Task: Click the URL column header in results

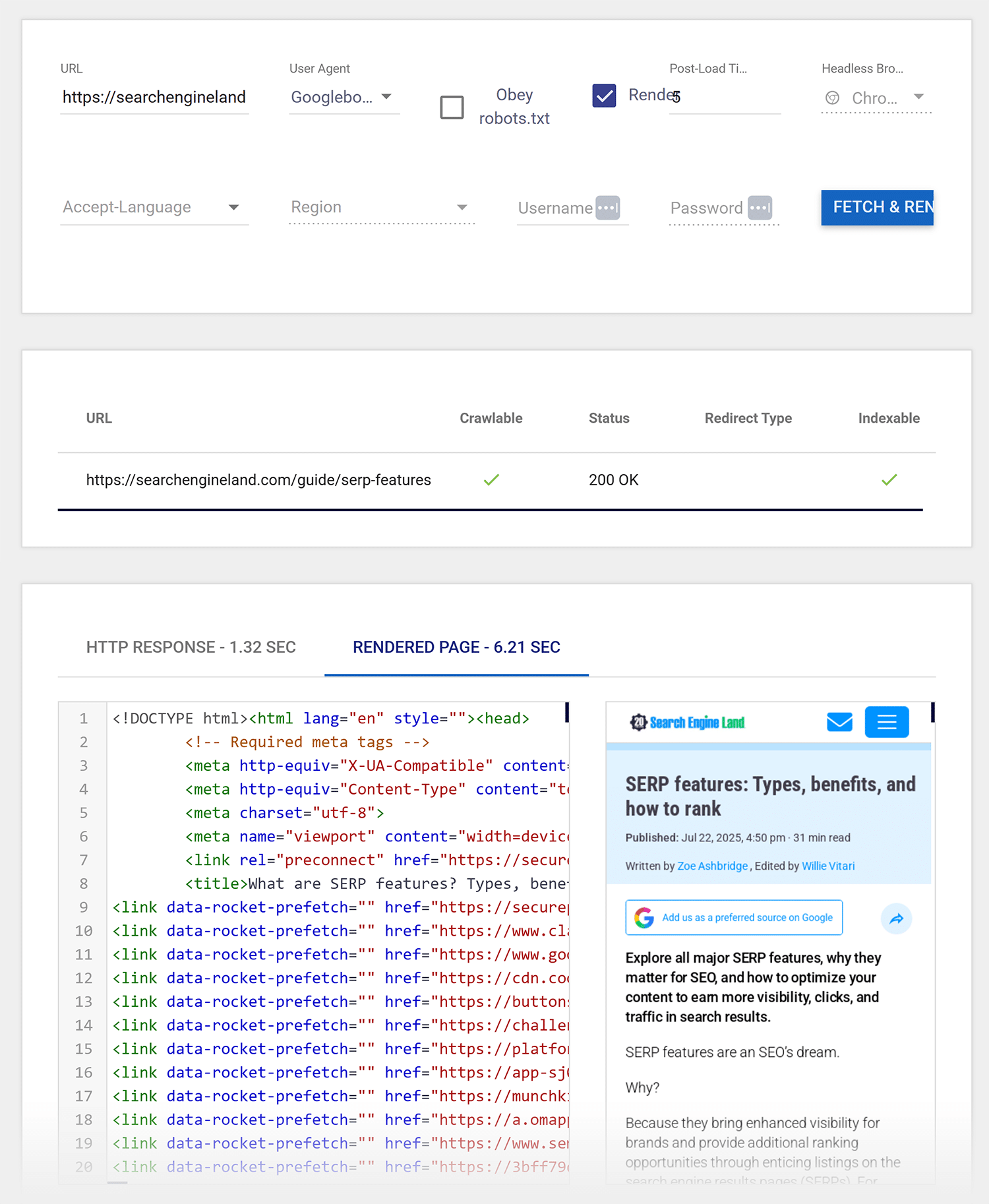Action: point(99,418)
